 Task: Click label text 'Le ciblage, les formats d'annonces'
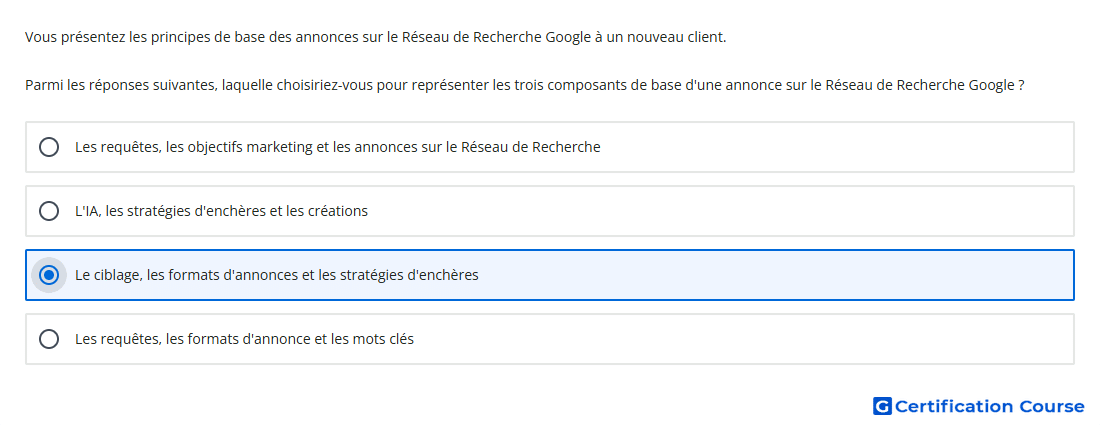click(x=187, y=275)
